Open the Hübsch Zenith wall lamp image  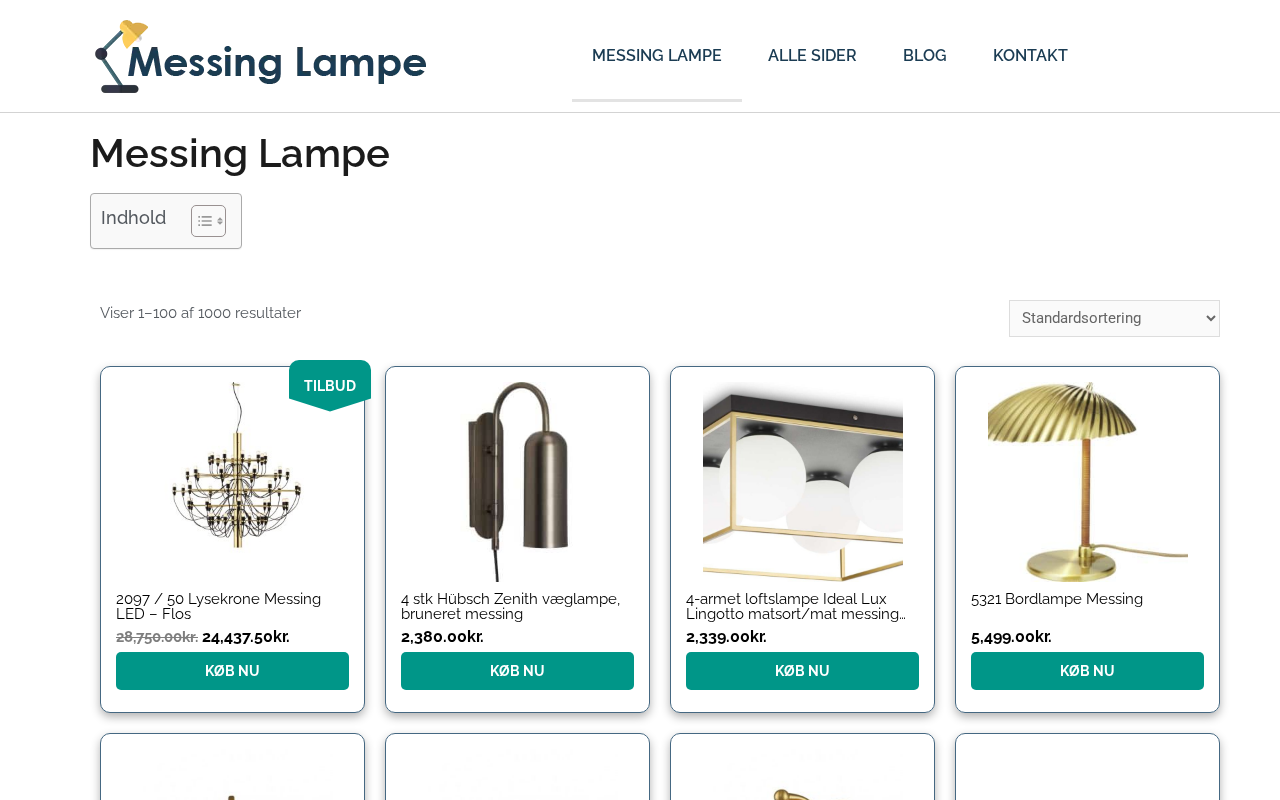tap(518, 481)
